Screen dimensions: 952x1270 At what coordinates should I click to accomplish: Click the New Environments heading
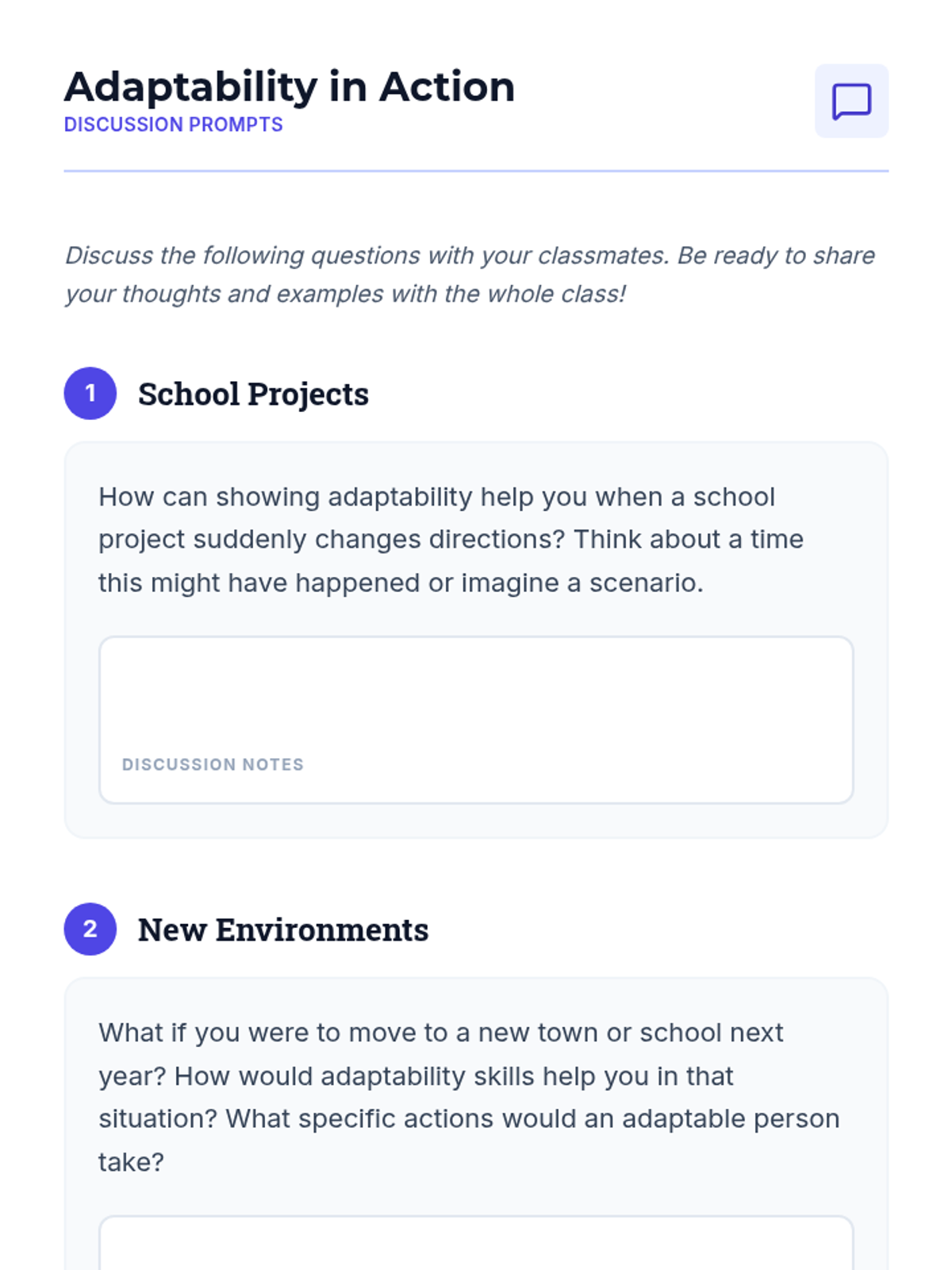click(283, 929)
